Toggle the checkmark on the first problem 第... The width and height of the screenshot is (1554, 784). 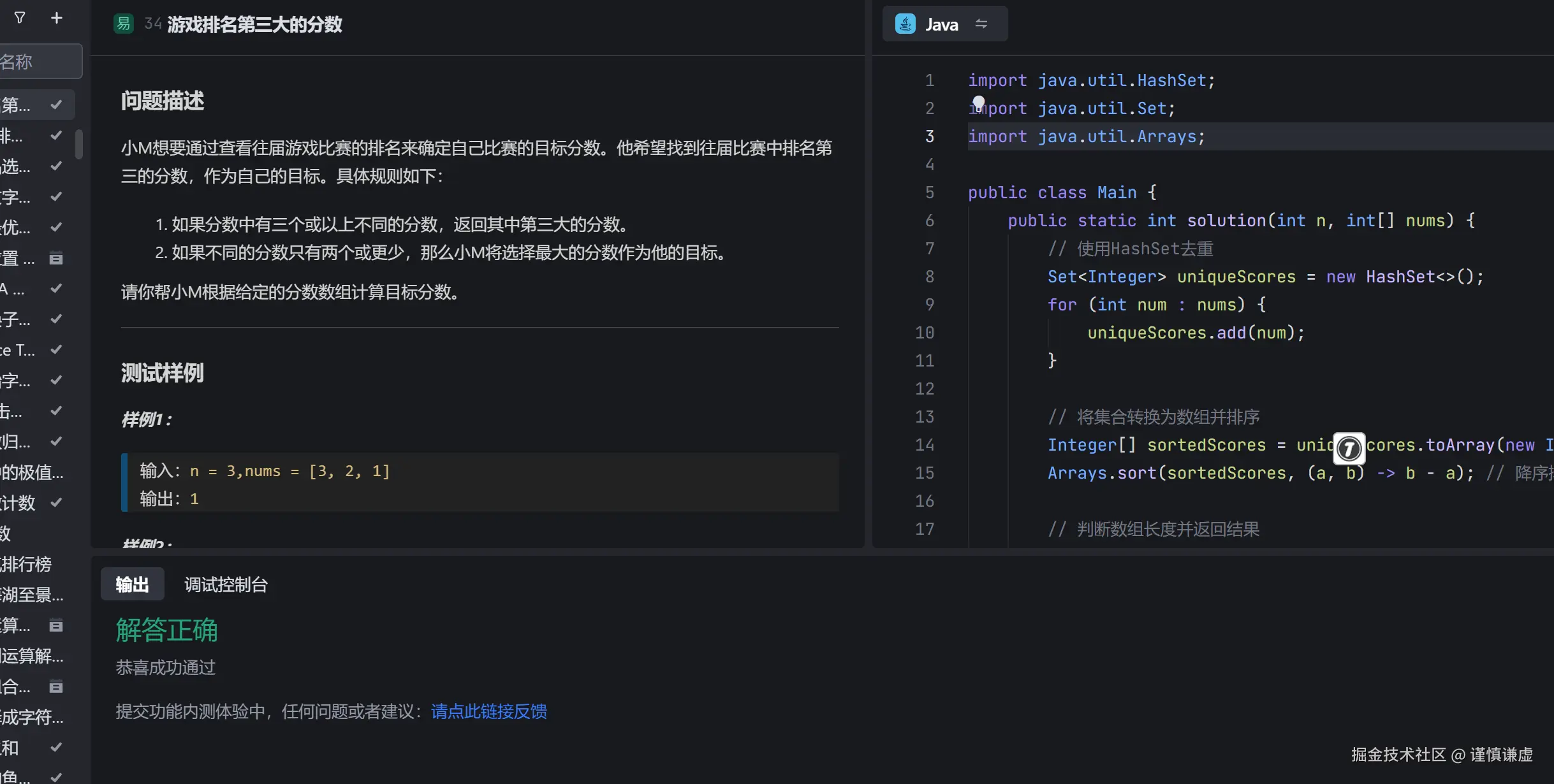[x=56, y=104]
